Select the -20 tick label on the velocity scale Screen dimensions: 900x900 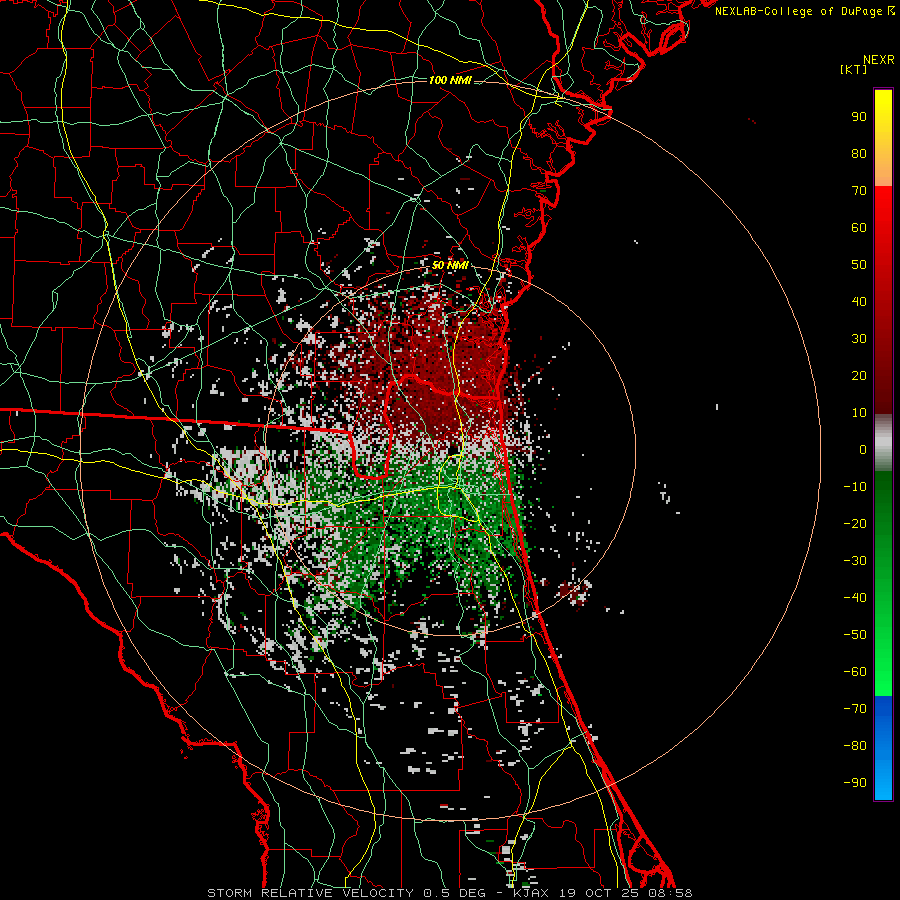click(x=855, y=524)
